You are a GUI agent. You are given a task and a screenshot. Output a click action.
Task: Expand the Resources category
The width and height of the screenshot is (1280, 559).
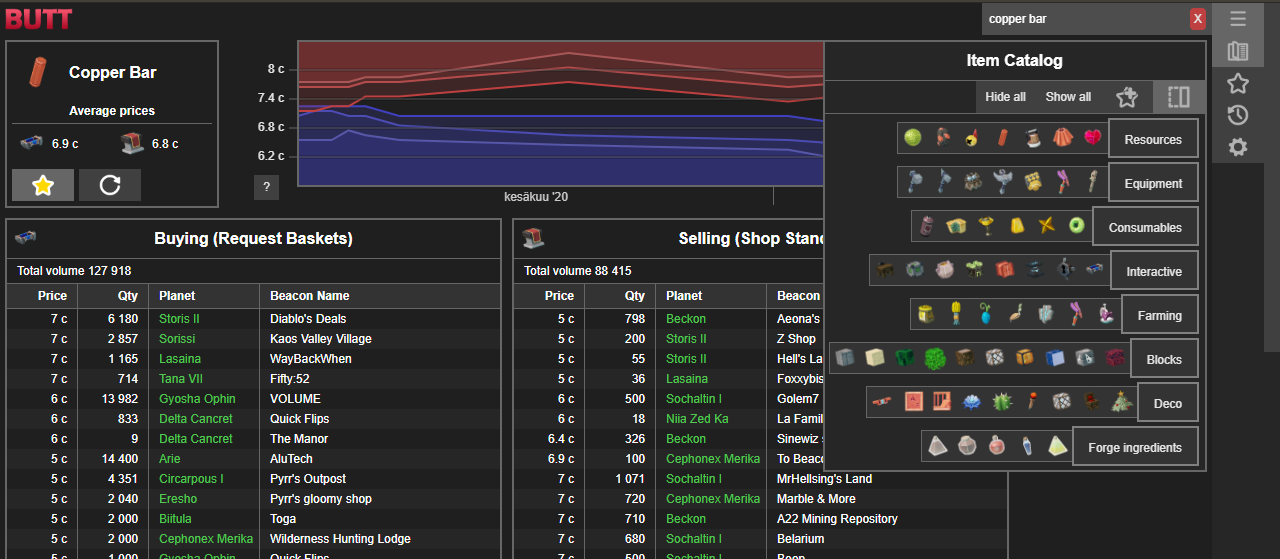point(1153,140)
